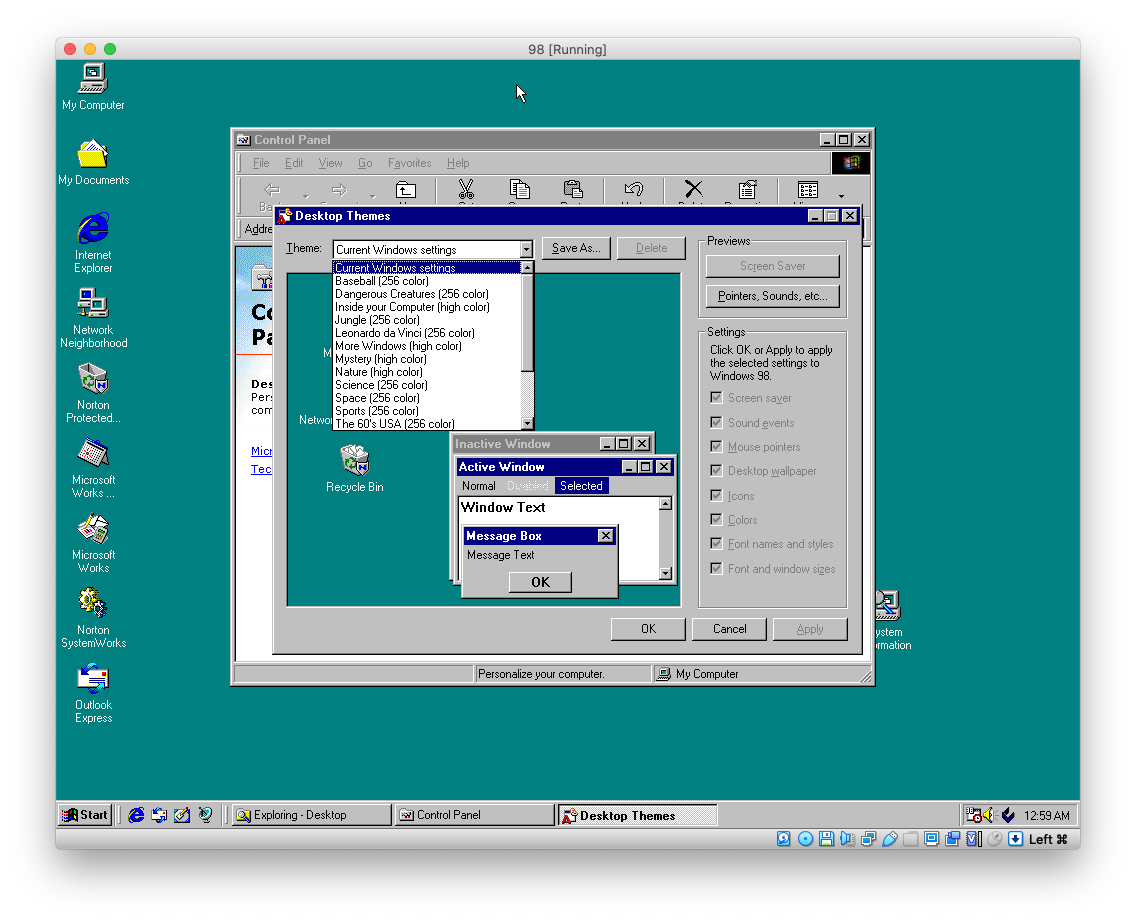This screenshot has width=1136, height=923.
Task: Open the Help menu in Control Panel
Action: [x=458, y=163]
